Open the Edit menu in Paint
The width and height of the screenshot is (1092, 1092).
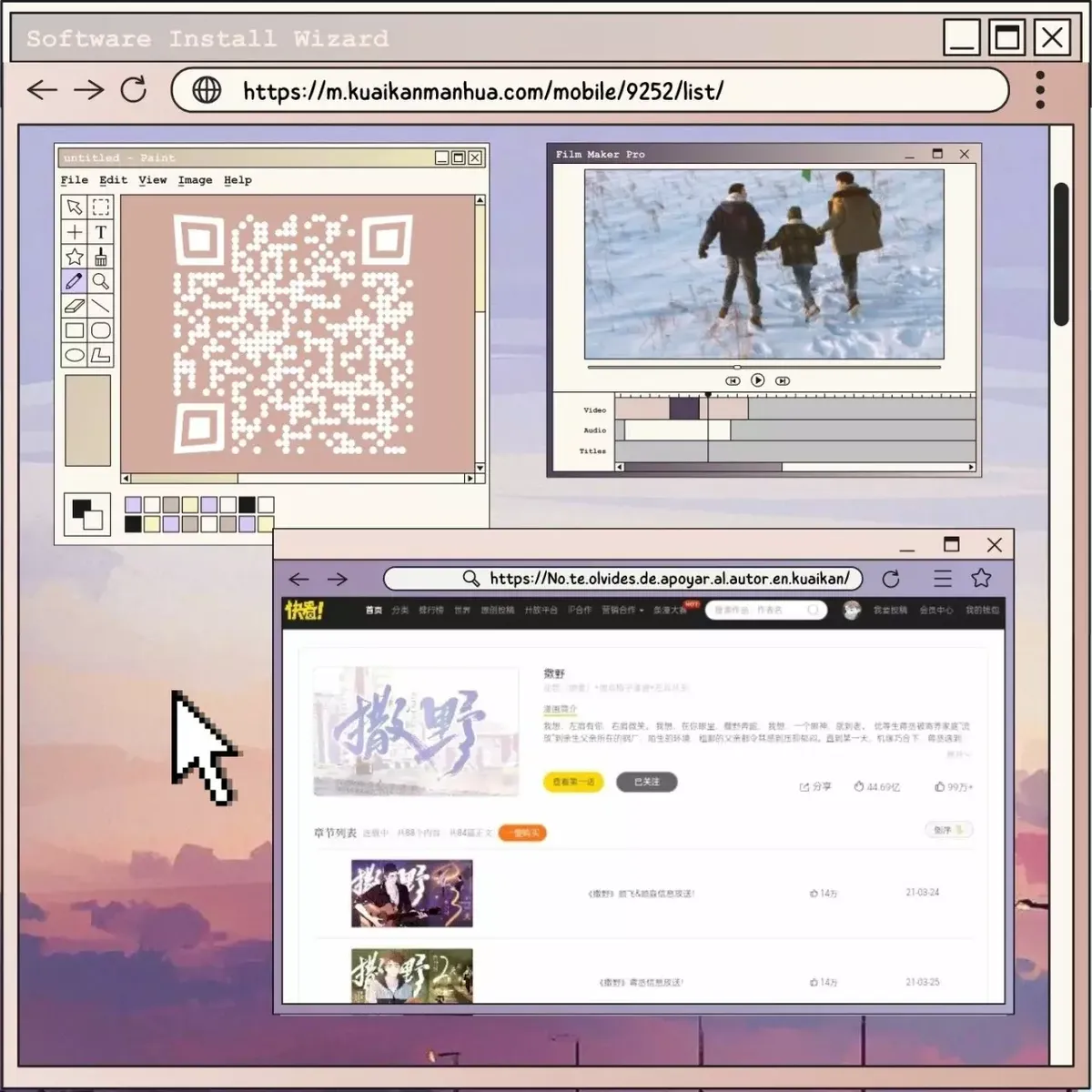click(114, 180)
